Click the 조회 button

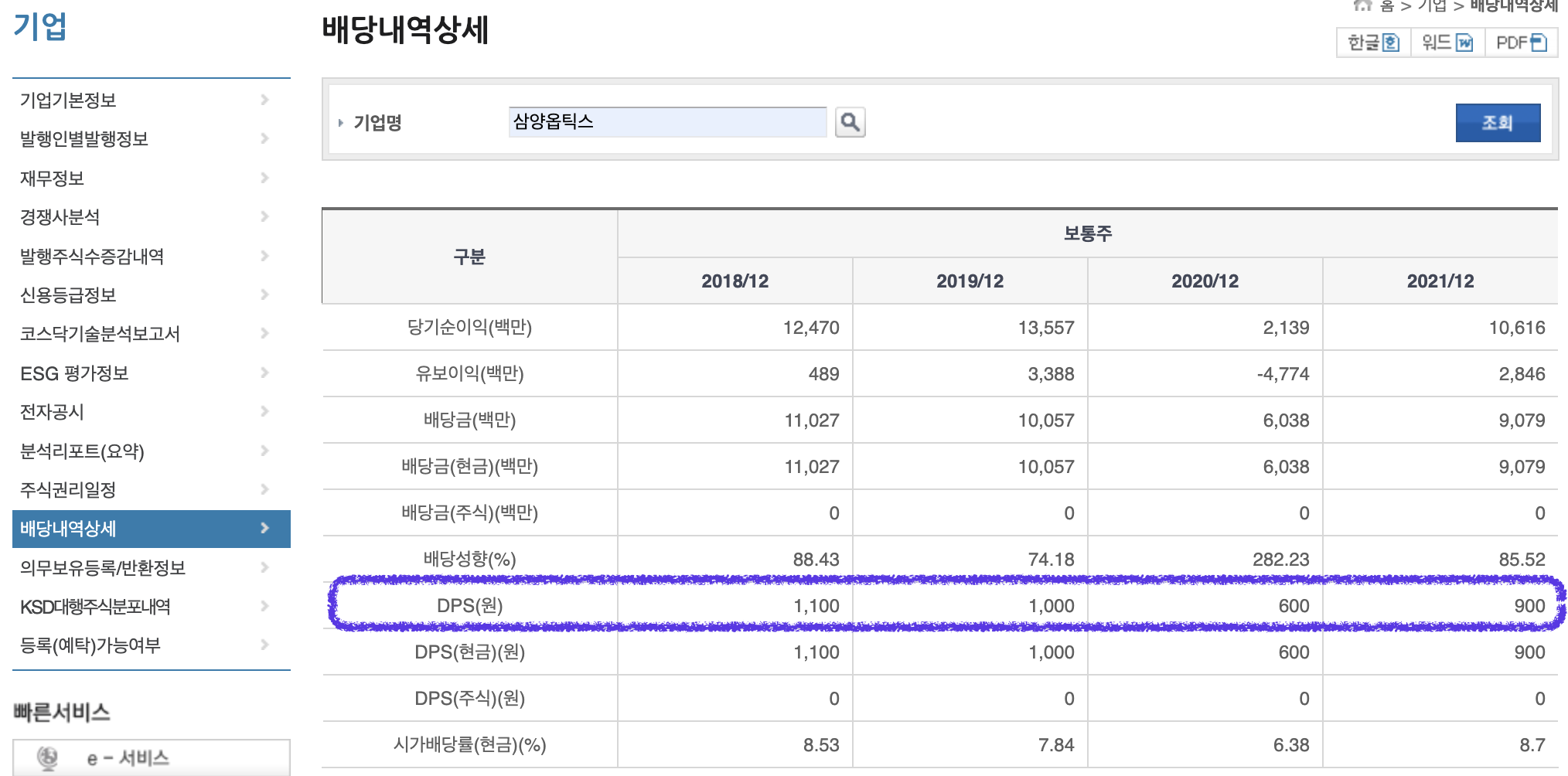[1498, 122]
